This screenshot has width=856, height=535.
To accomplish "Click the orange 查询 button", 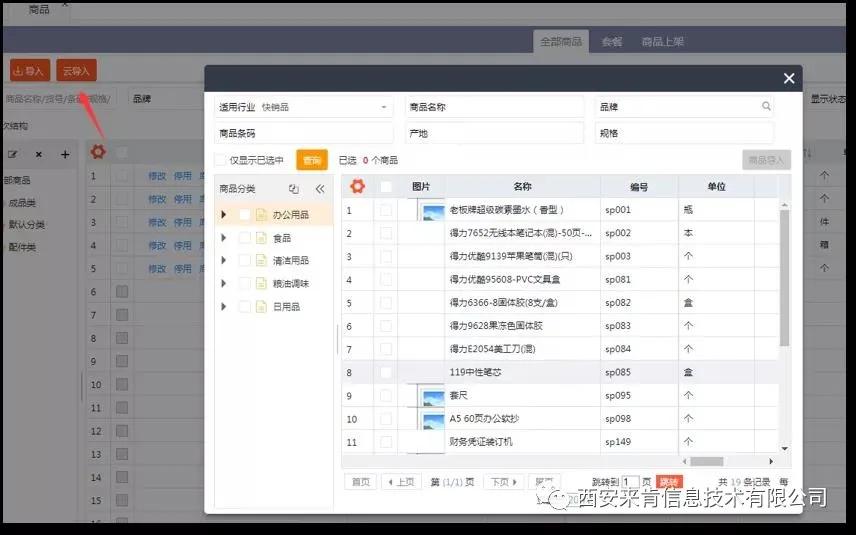I will [312, 160].
